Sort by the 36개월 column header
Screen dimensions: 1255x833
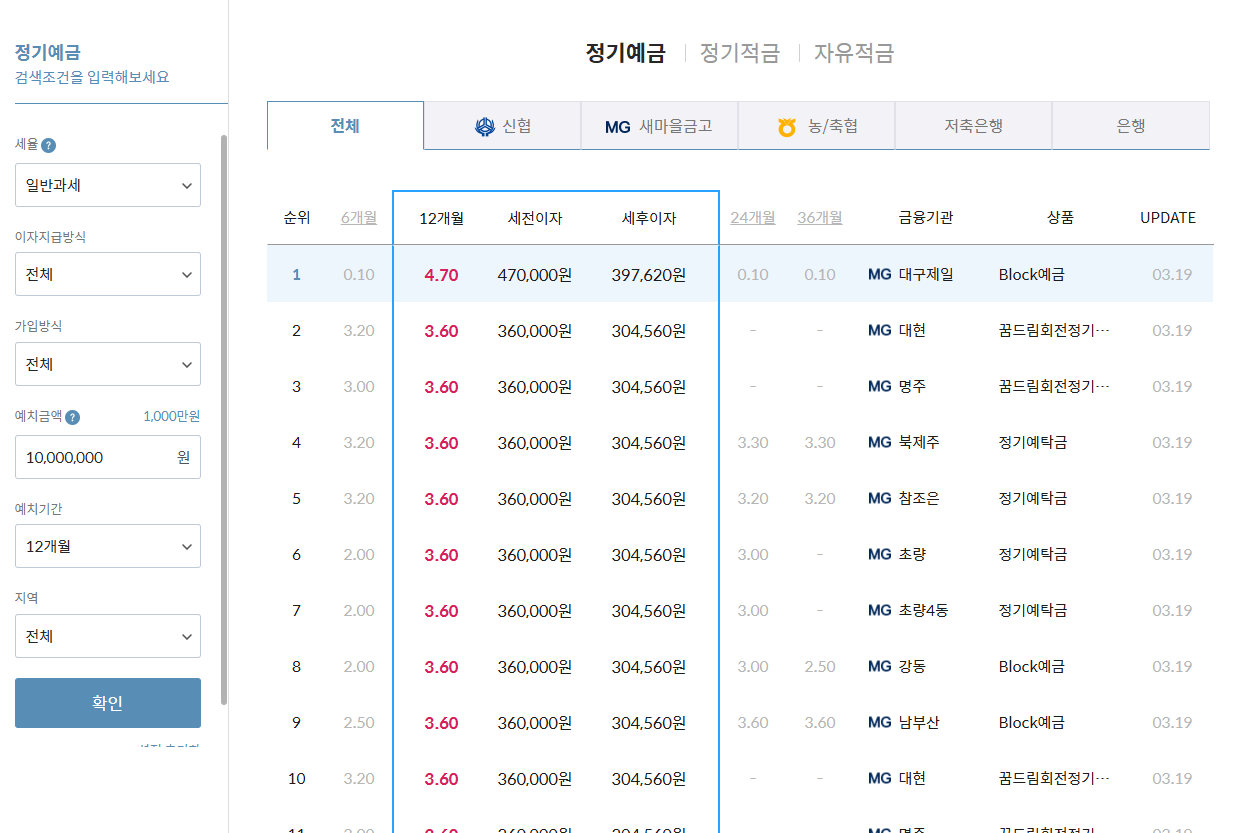tap(820, 217)
